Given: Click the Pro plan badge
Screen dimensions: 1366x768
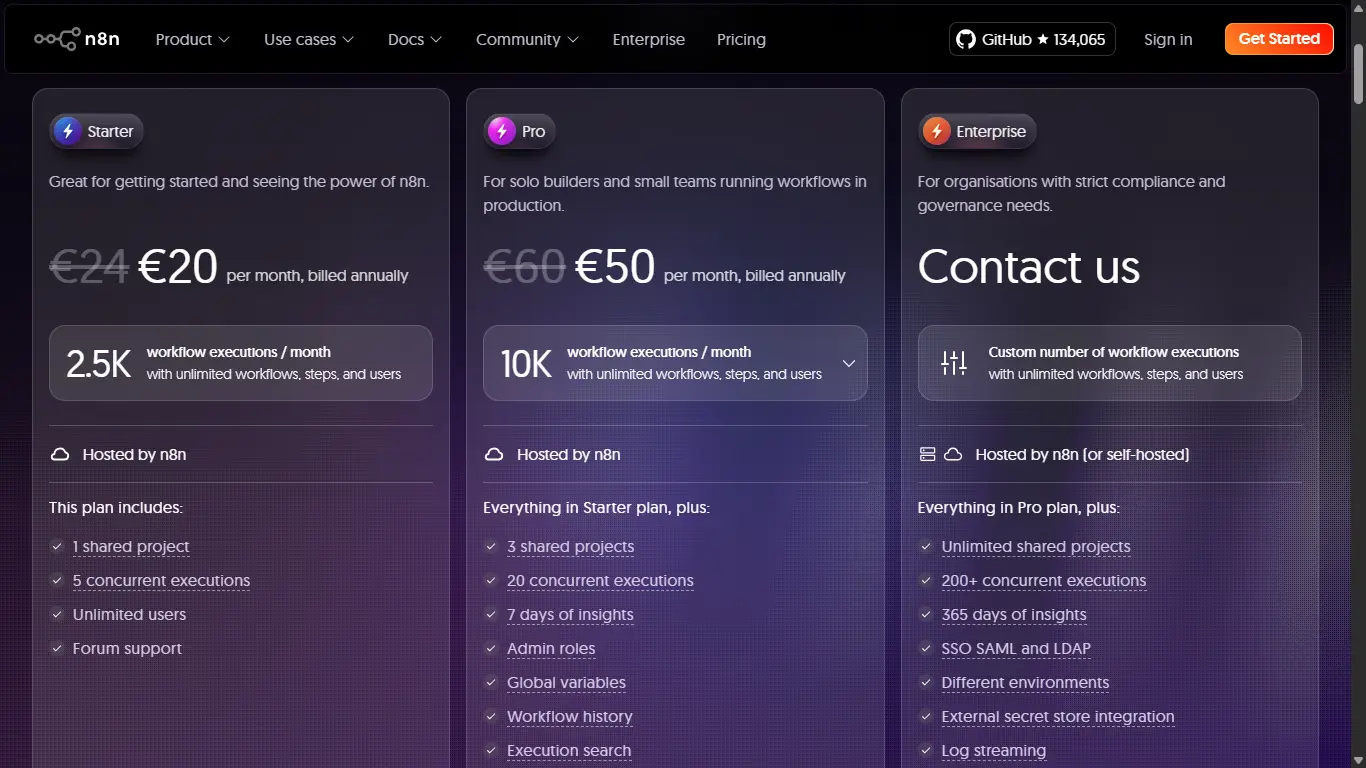Looking at the screenshot, I should (519, 131).
